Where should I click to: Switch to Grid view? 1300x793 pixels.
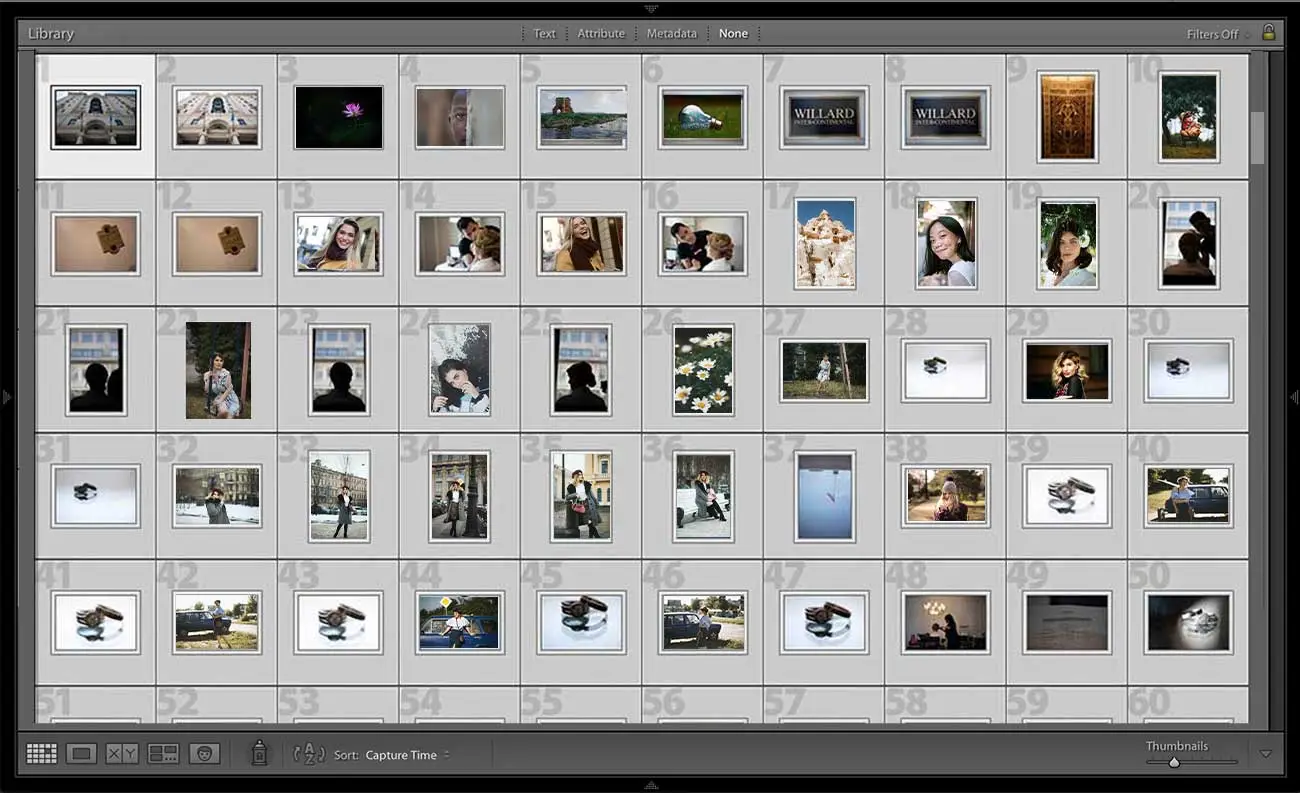(x=42, y=754)
